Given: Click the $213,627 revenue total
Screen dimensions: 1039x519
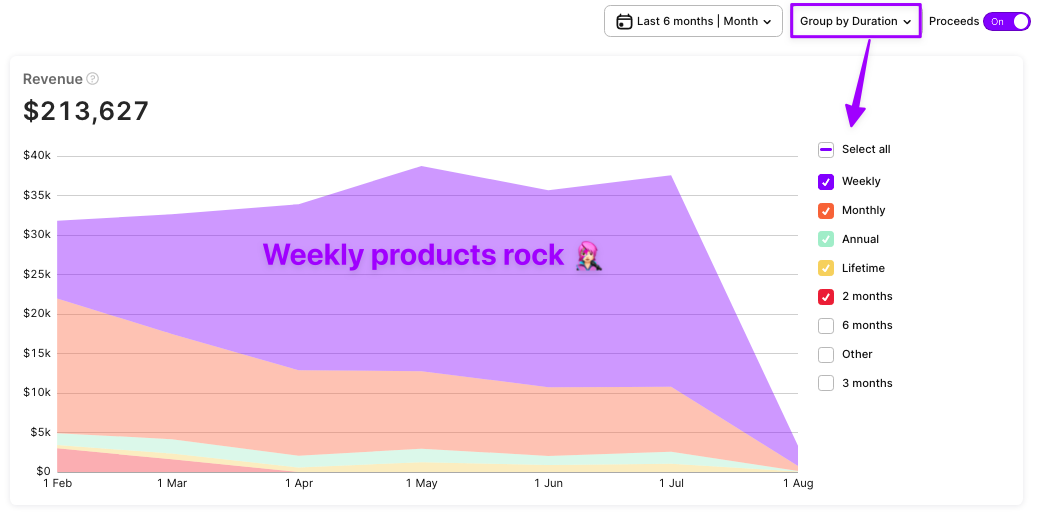Looking at the screenshot, I should [86, 111].
